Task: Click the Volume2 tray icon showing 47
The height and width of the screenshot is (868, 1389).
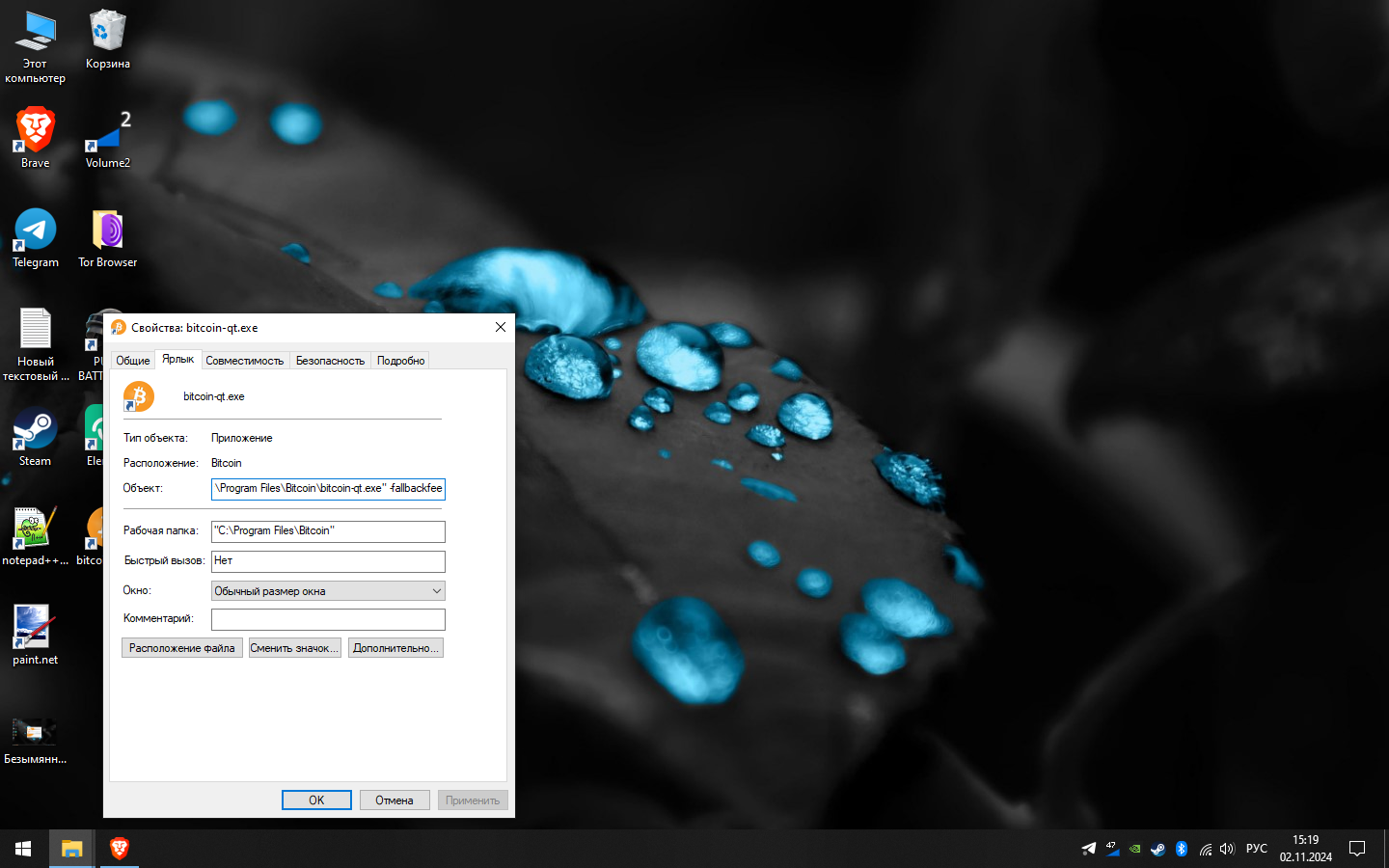Action: [1111, 849]
